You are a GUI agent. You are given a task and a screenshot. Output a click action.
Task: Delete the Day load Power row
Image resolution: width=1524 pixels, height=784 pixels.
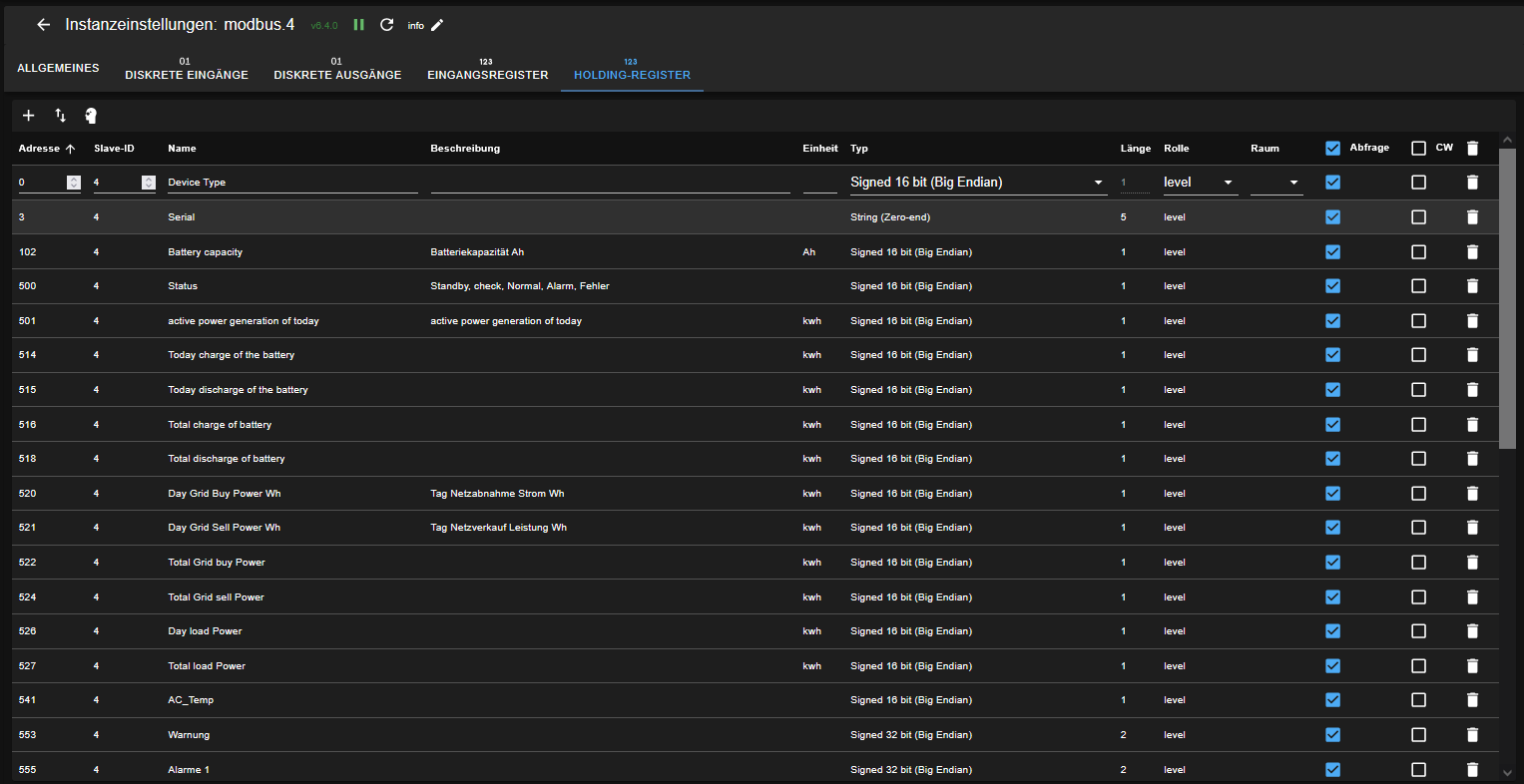pyautogui.click(x=1472, y=631)
